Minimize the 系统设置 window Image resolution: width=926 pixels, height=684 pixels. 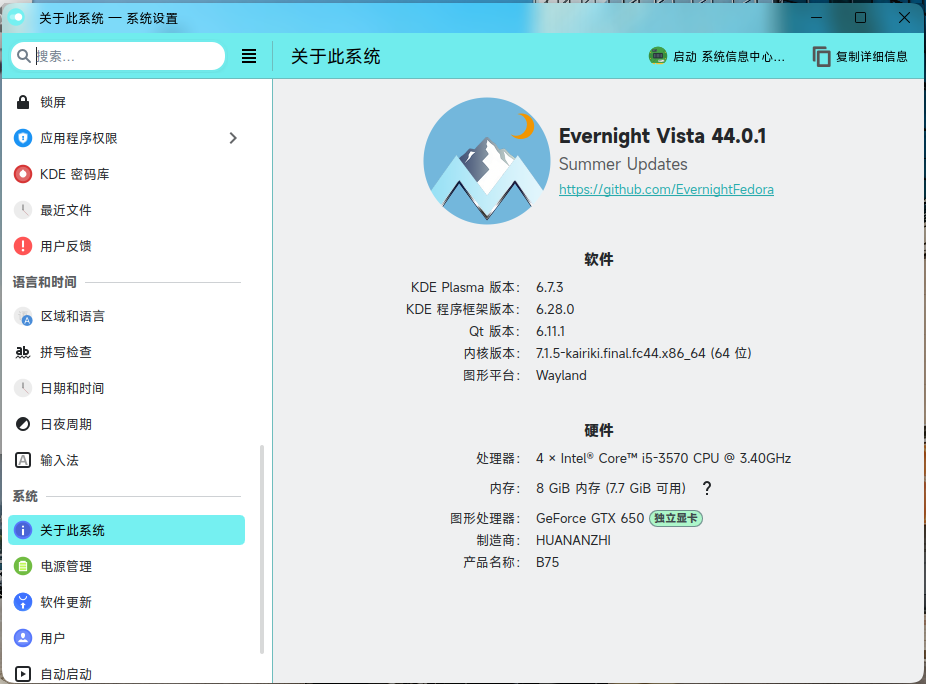(816, 18)
